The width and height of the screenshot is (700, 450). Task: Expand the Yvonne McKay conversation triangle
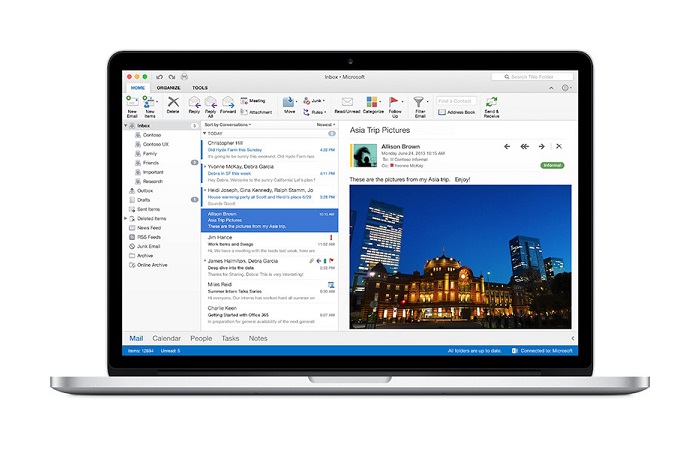205,167
